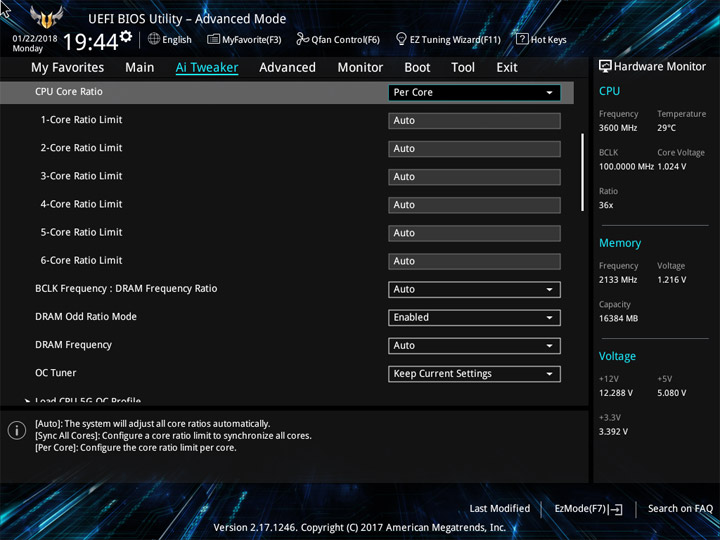Click the 3600 MHz CPU frequency value

click(618, 128)
